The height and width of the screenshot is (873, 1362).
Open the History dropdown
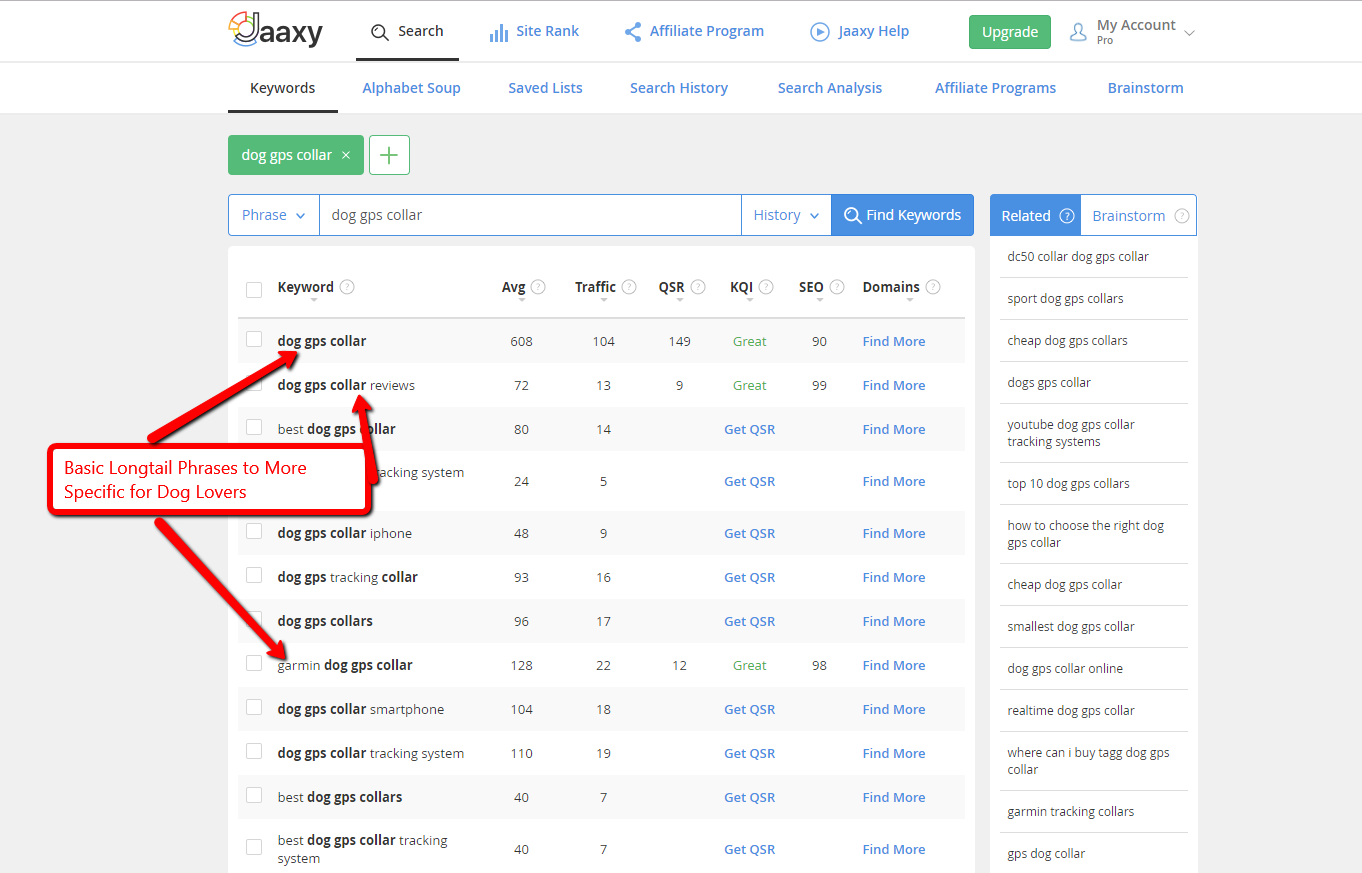tap(786, 215)
